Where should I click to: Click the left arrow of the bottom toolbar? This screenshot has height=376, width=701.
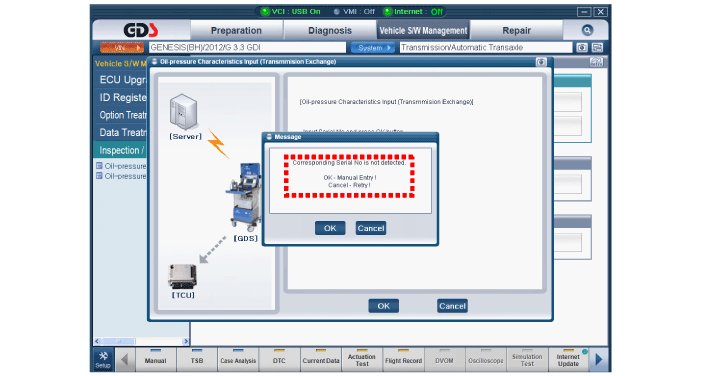click(x=125, y=359)
